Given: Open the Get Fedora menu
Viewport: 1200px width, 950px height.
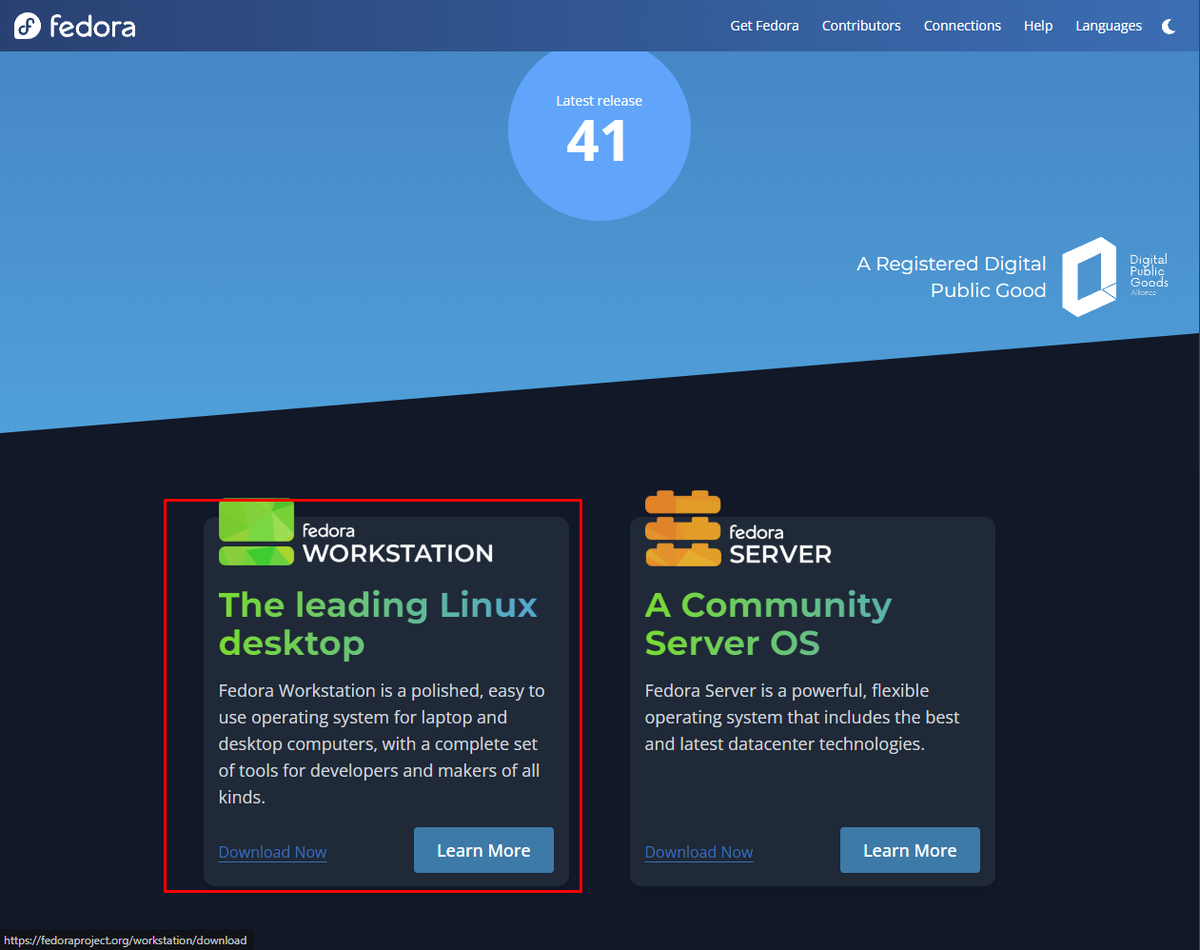Looking at the screenshot, I should [x=764, y=26].
